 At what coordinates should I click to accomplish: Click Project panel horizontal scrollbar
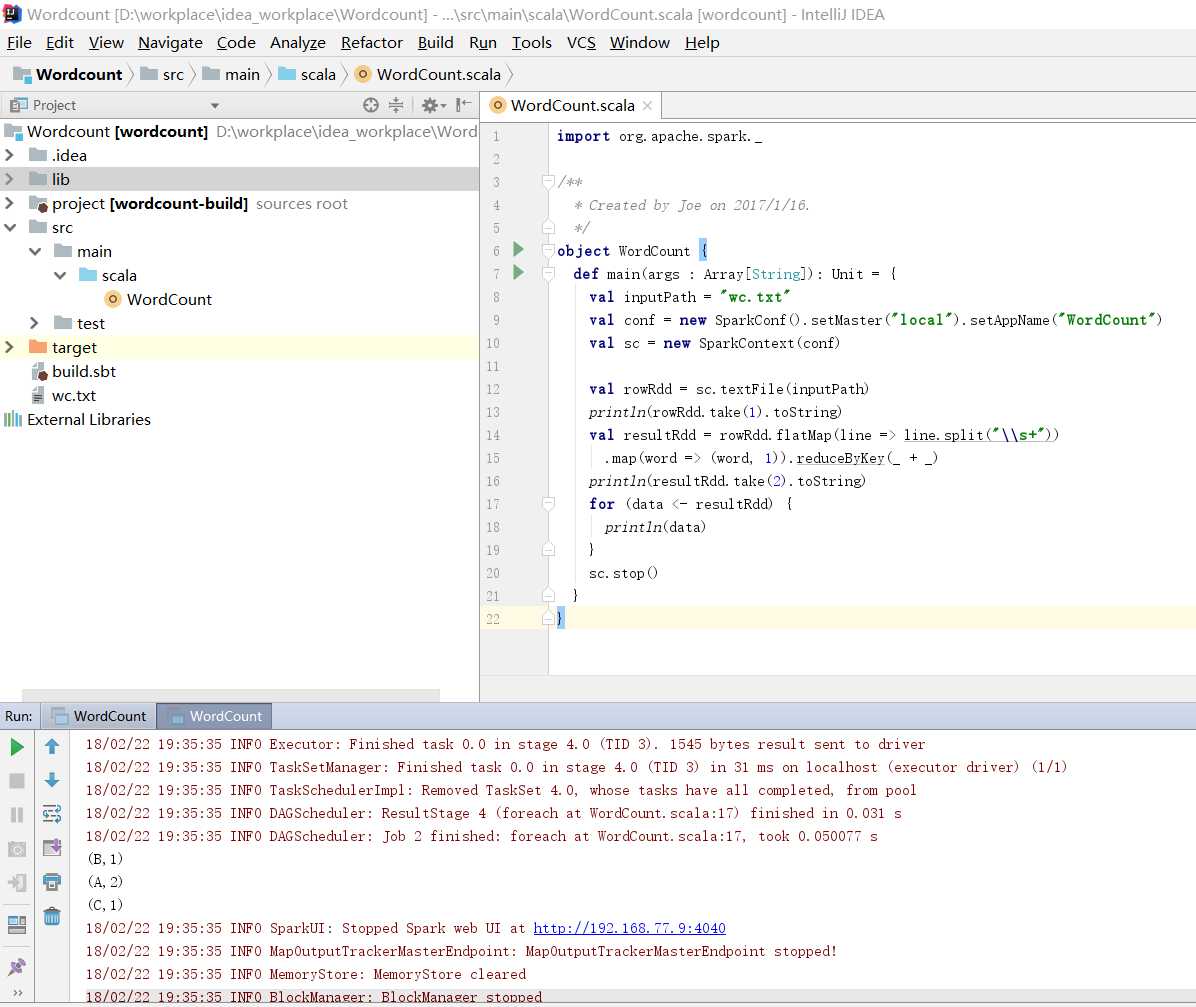click(230, 695)
